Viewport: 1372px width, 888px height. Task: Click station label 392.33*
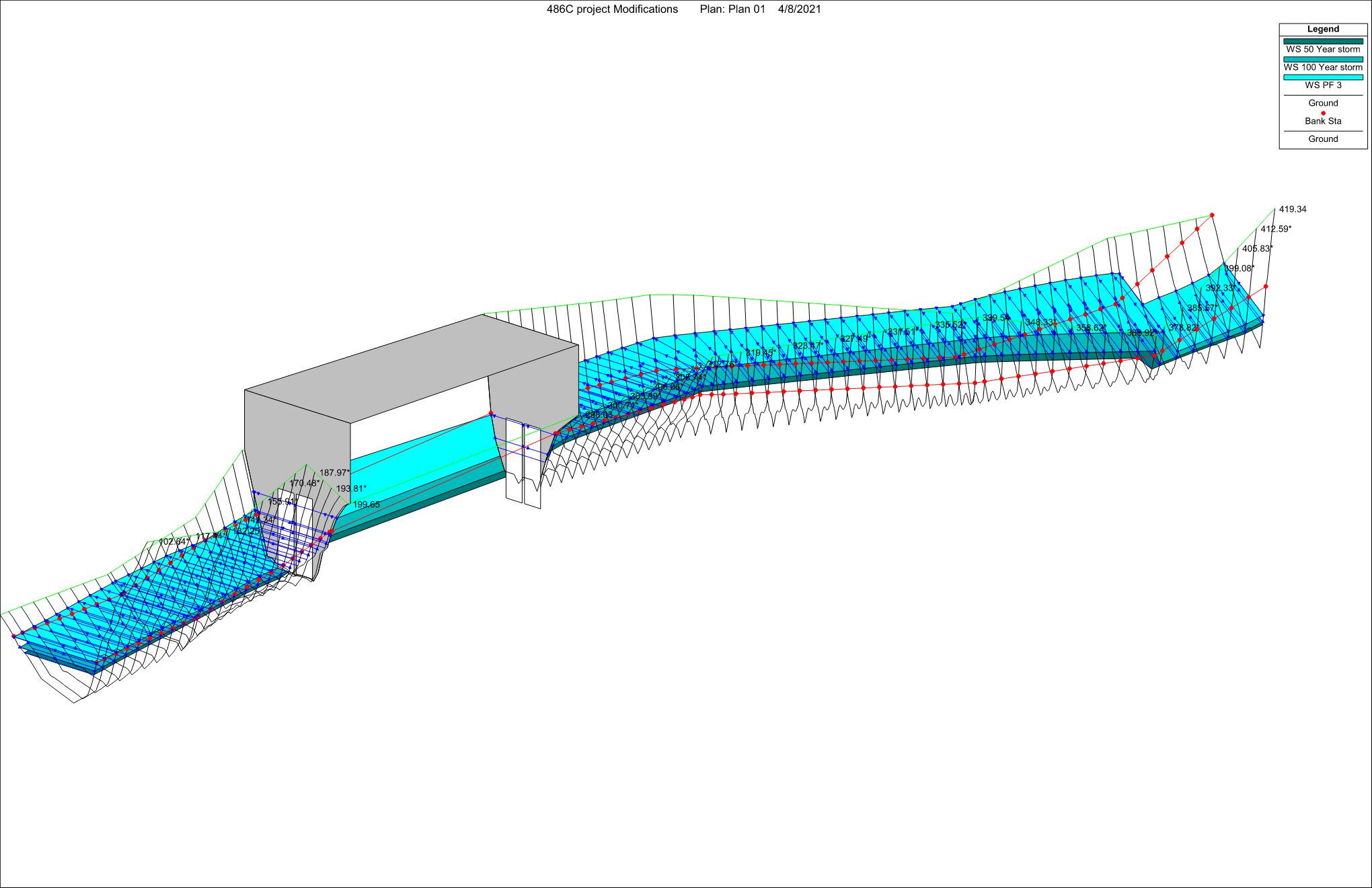click(1221, 288)
